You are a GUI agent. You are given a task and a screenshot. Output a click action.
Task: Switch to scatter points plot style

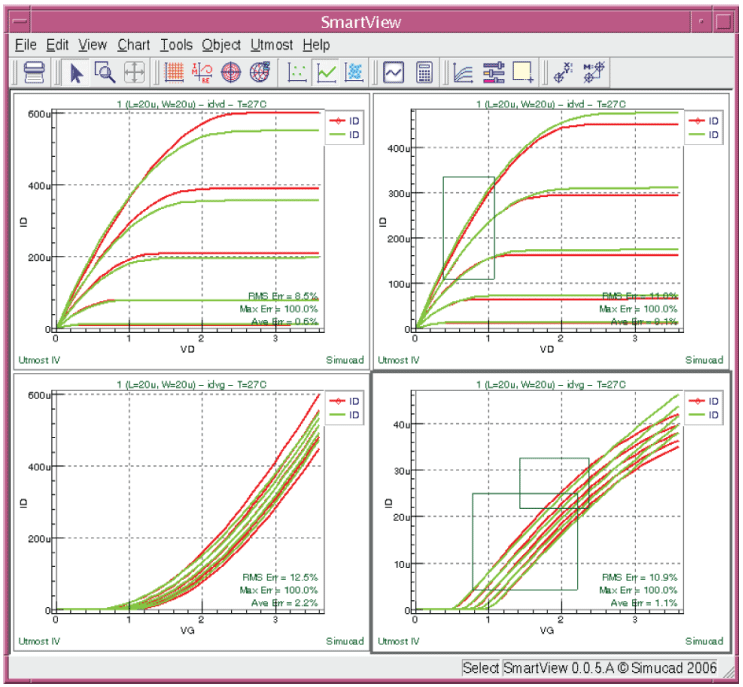pyautogui.click(x=298, y=72)
